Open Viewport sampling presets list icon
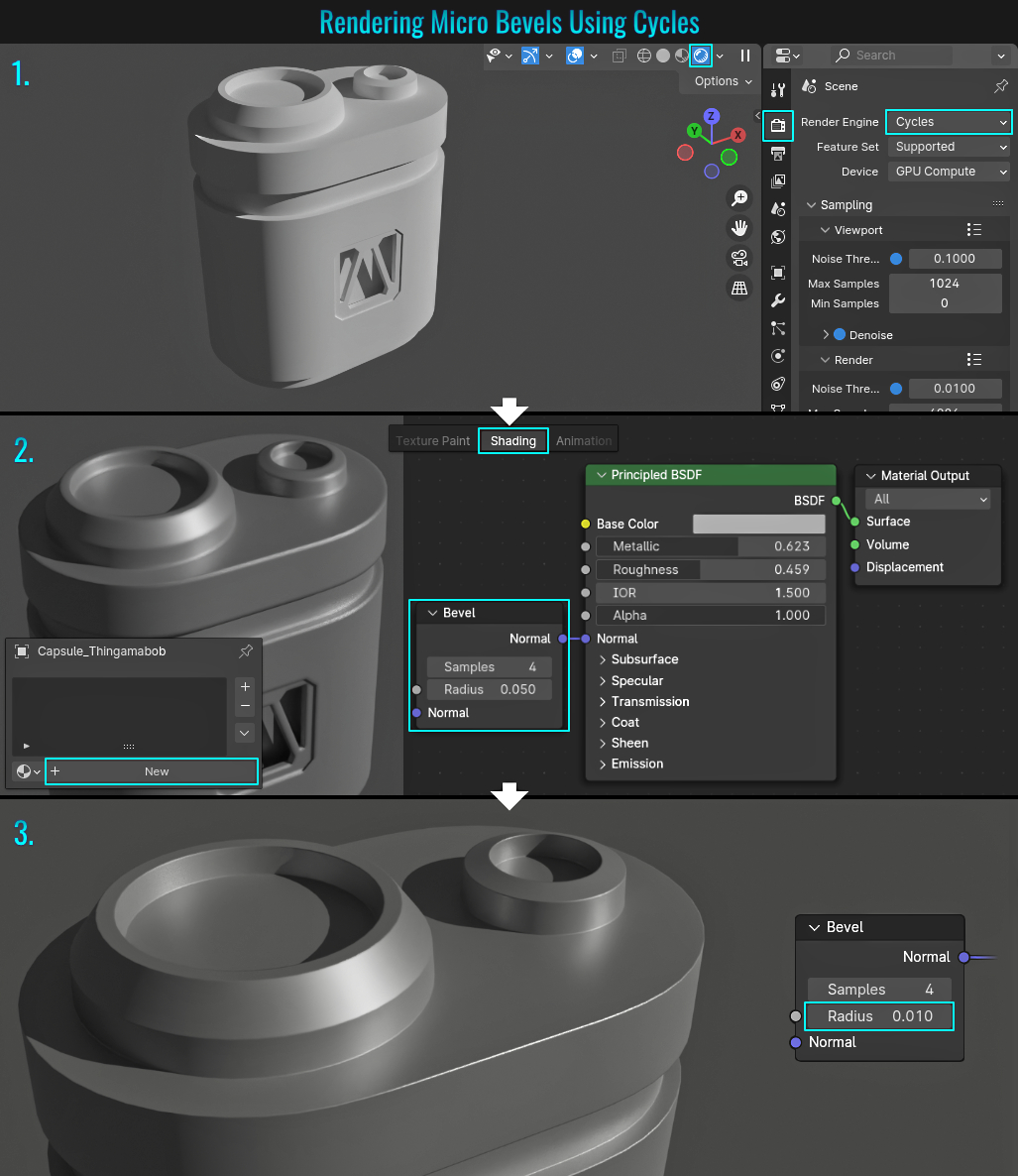 (x=973, y=229)
